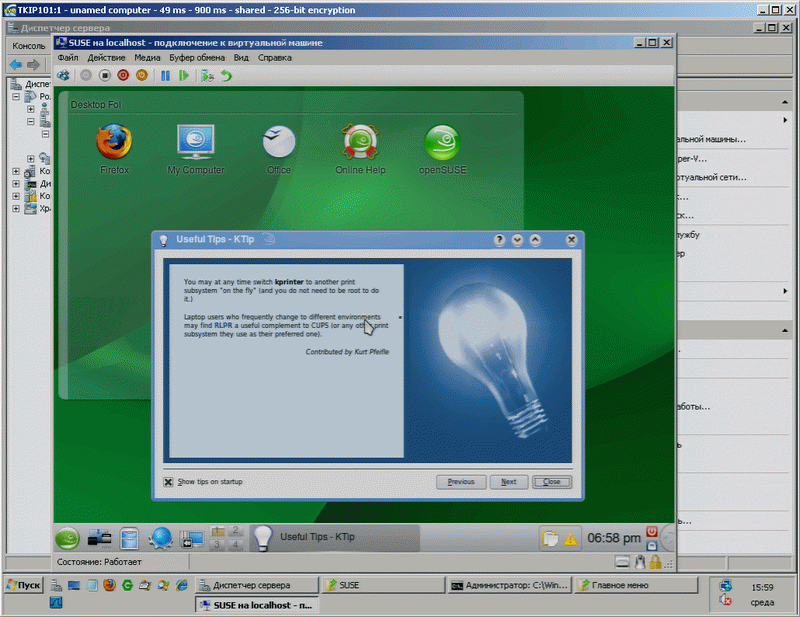Open the Online Help desktop icon
This screenshot has width=800, height=617.
360,149
